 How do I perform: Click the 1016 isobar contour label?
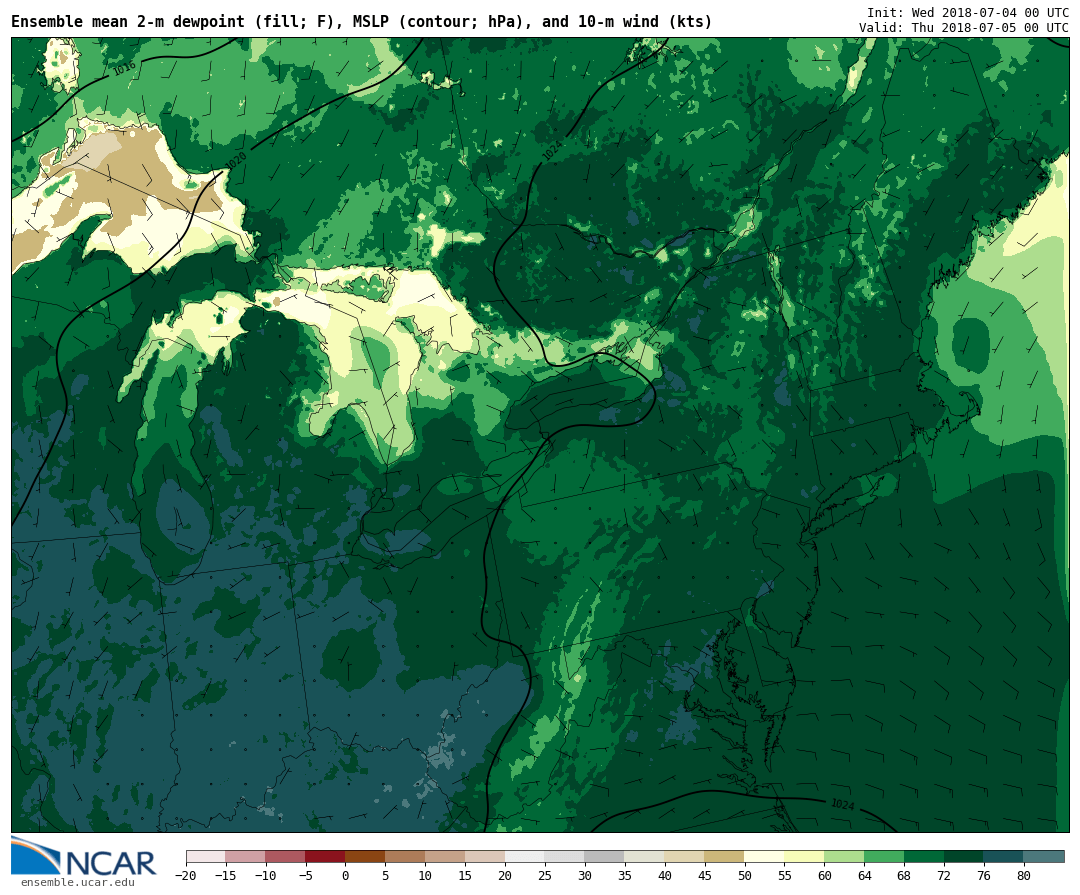[x=124, y=68]
